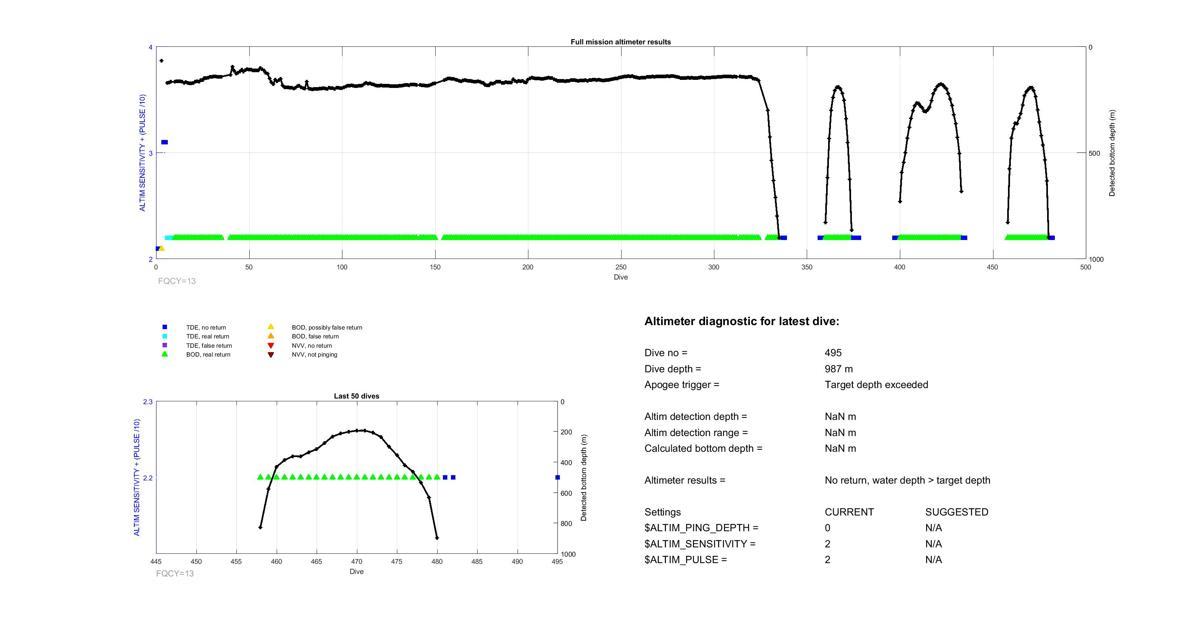This screenshot has height=622, width=1200.
Task: Click the '$ALTIM_PULSE =' setting label
Action: tap(685, 560)
